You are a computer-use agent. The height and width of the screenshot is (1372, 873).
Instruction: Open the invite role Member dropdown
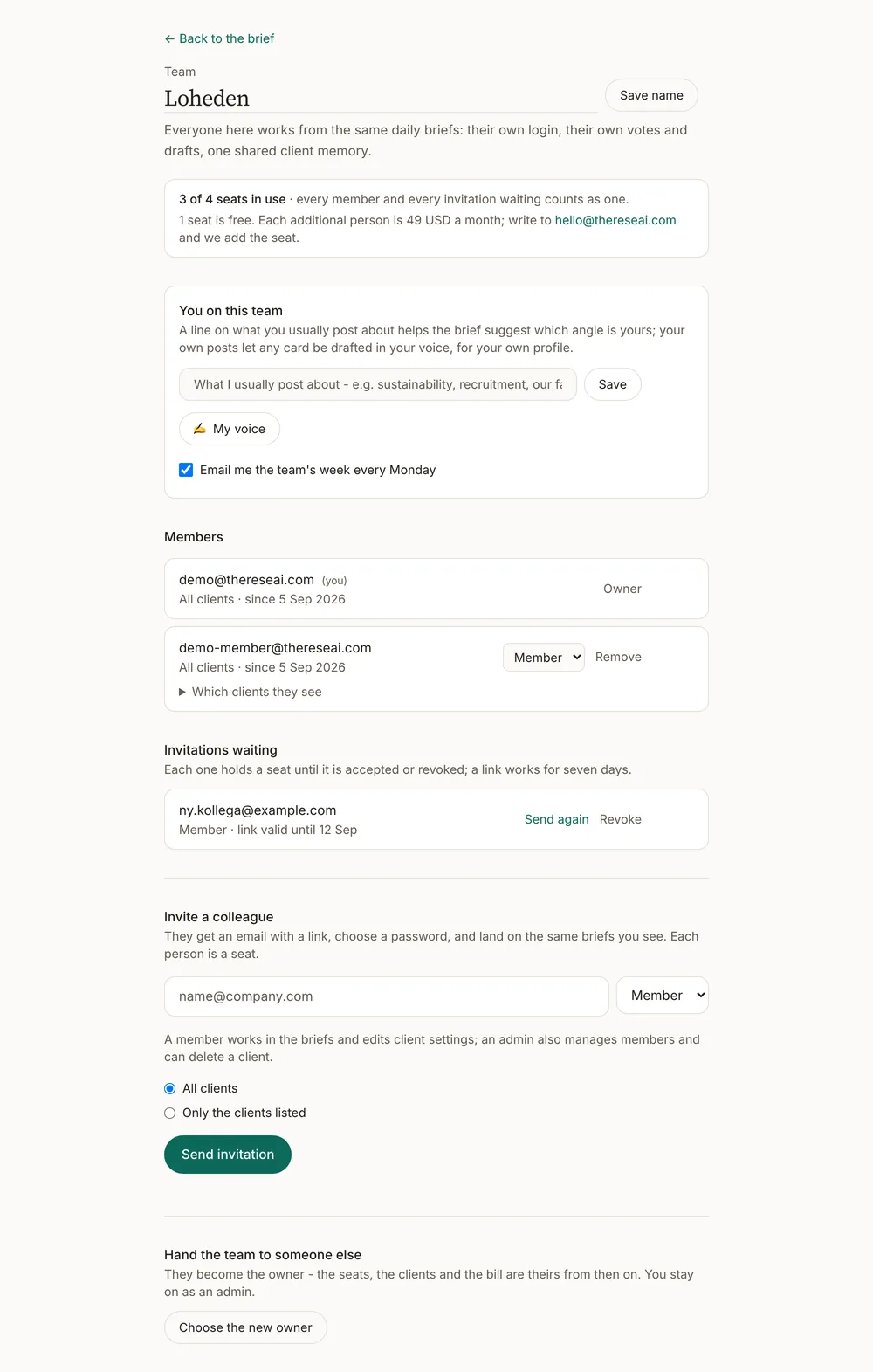(x=663, y=996)
